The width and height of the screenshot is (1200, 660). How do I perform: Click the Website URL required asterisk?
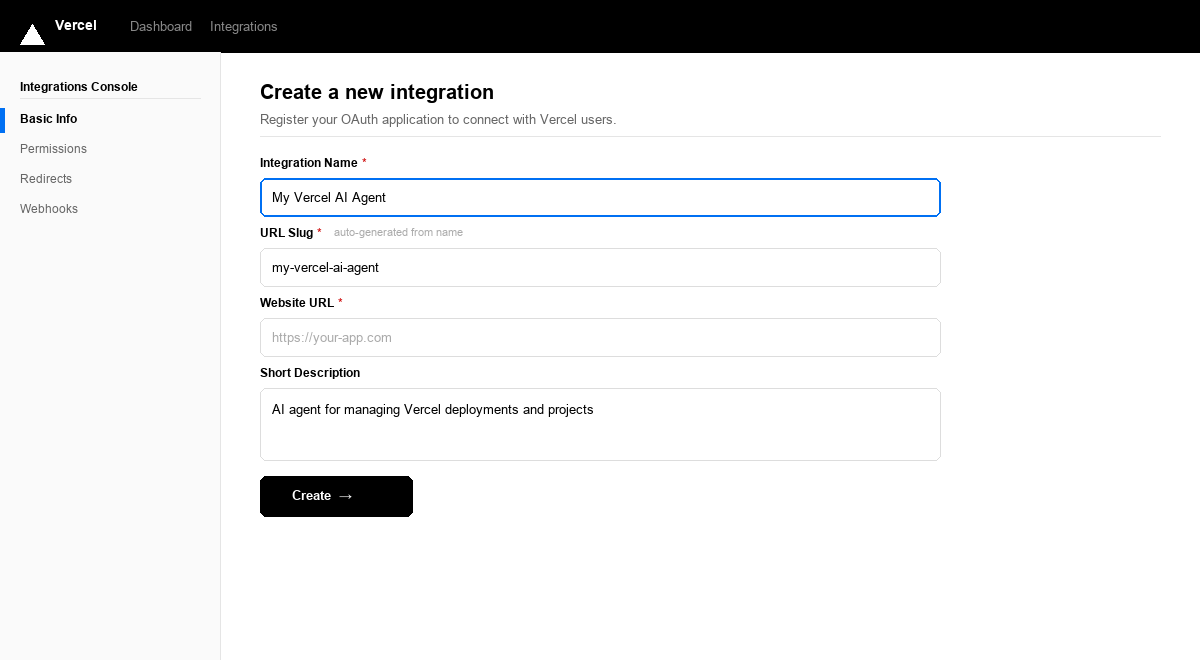tap(340, 302)
